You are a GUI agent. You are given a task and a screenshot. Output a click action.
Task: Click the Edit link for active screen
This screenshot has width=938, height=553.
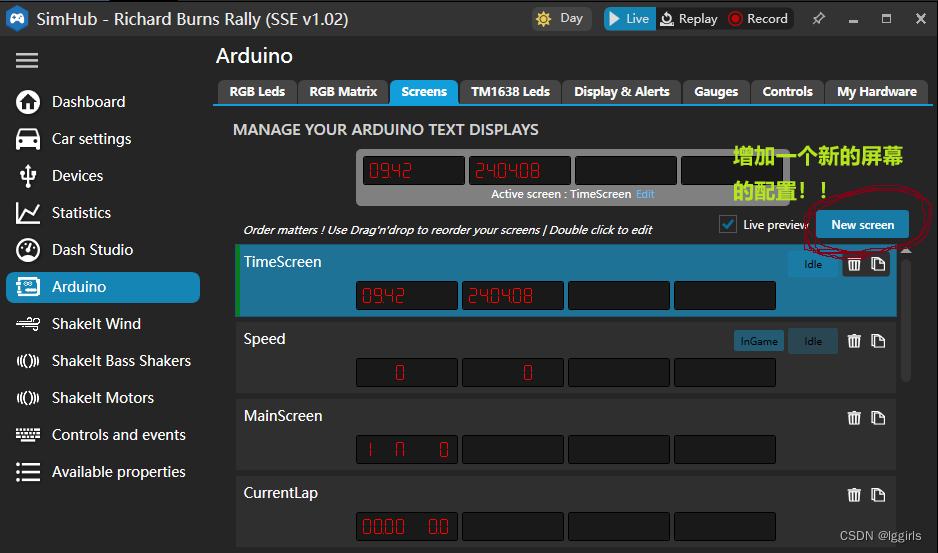pos(645,194)
